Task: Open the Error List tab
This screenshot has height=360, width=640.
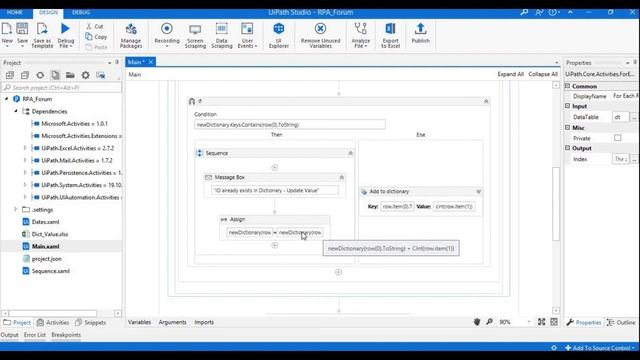Action: tap(35, 335)
